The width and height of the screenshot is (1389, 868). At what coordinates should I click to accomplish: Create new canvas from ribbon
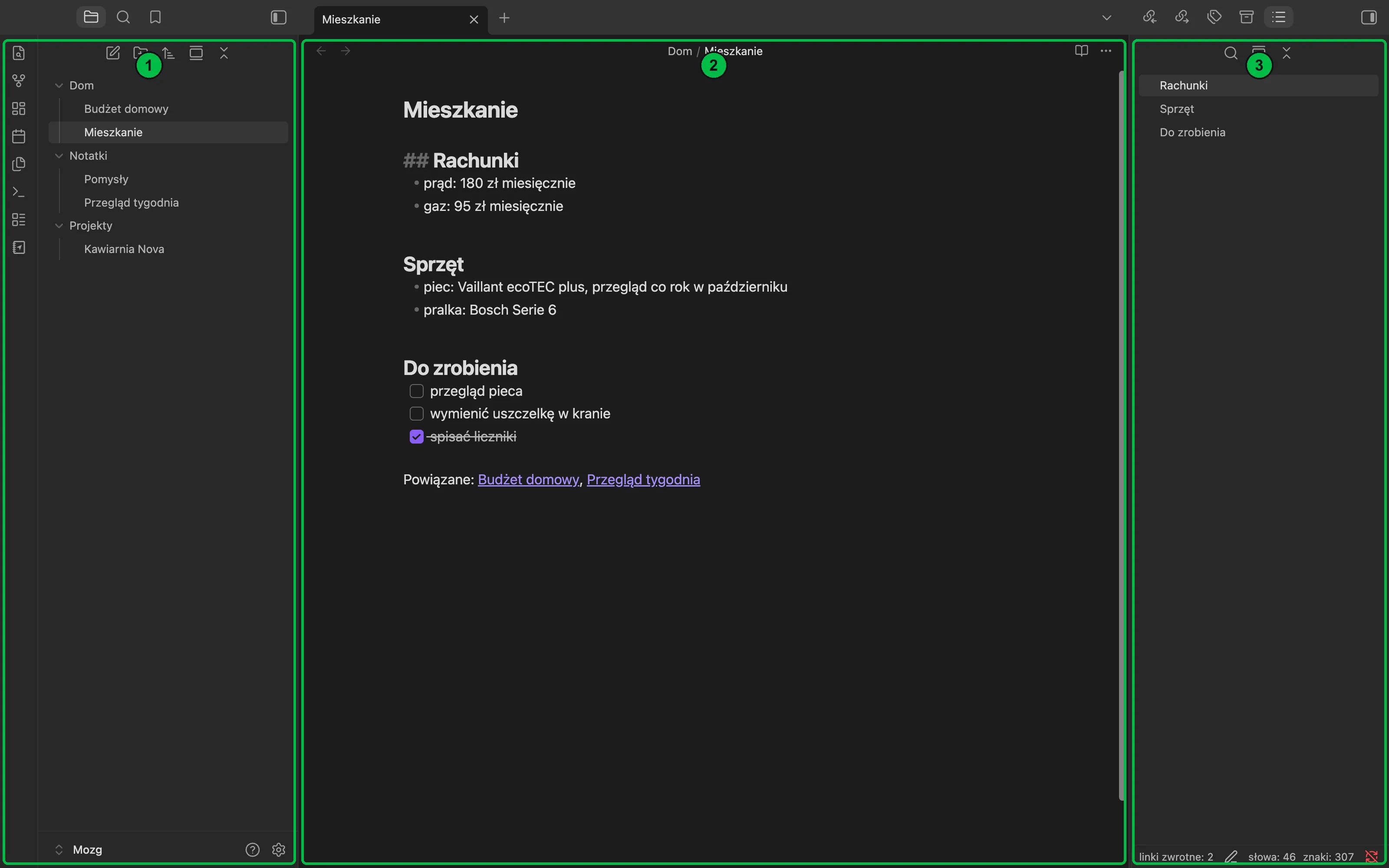(x=19, y=108)
